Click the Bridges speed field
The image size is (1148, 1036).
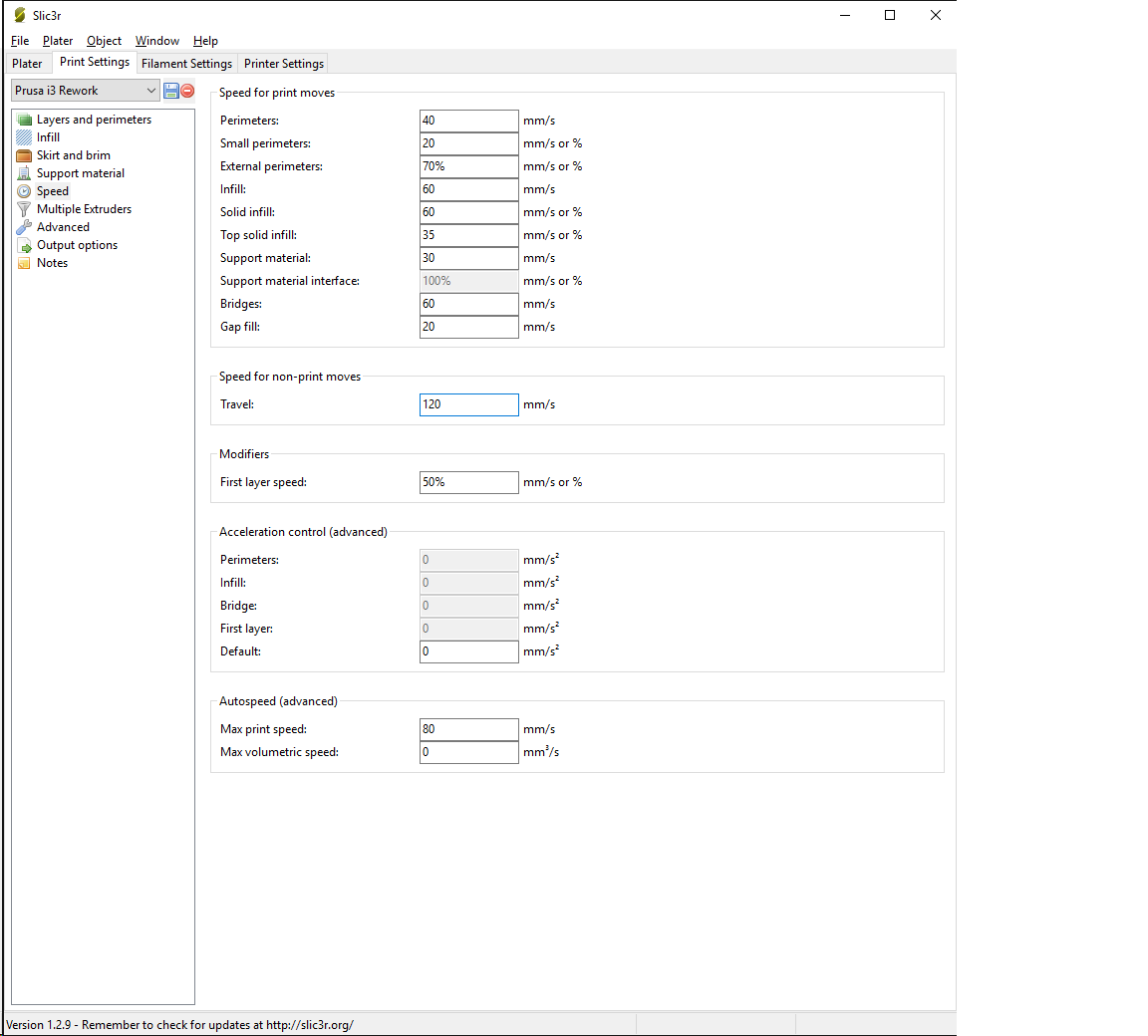[468, 304]
